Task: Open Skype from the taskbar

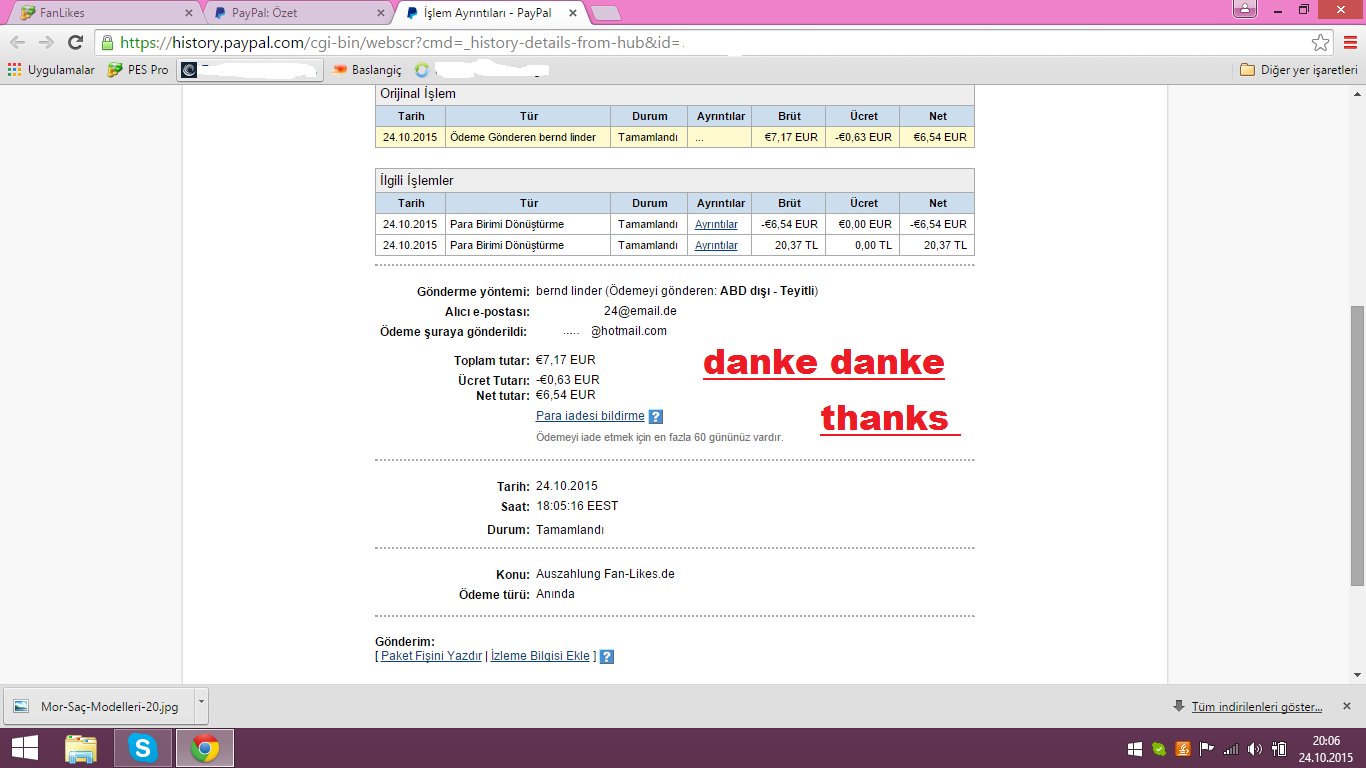Action: [143, 748]
